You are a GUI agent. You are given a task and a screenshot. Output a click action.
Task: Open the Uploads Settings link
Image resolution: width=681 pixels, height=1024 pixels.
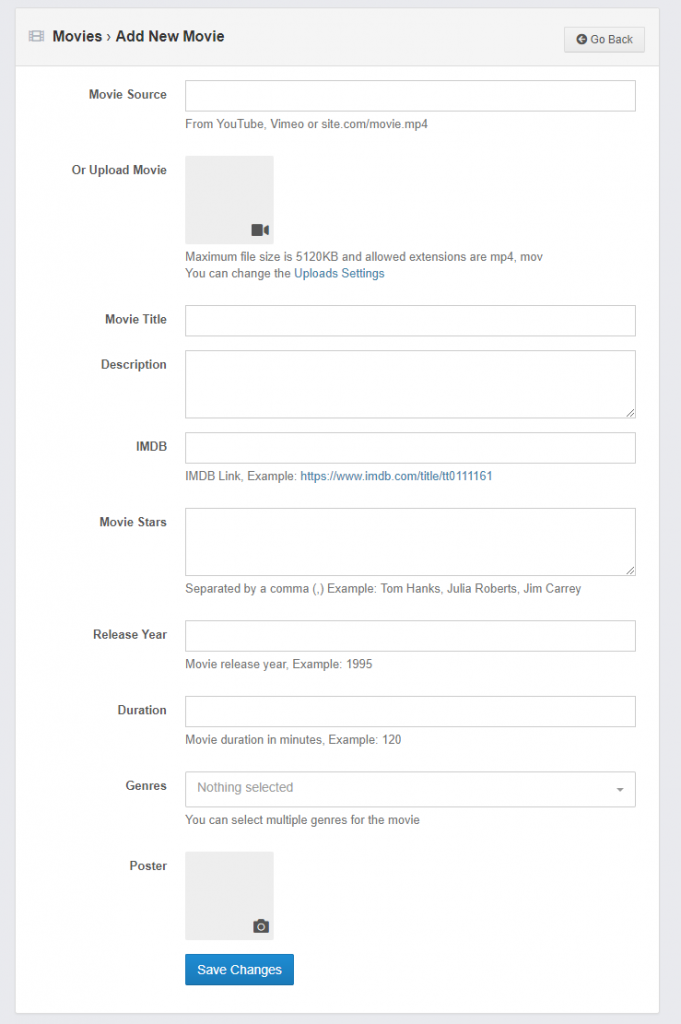(x=339, y=273)
